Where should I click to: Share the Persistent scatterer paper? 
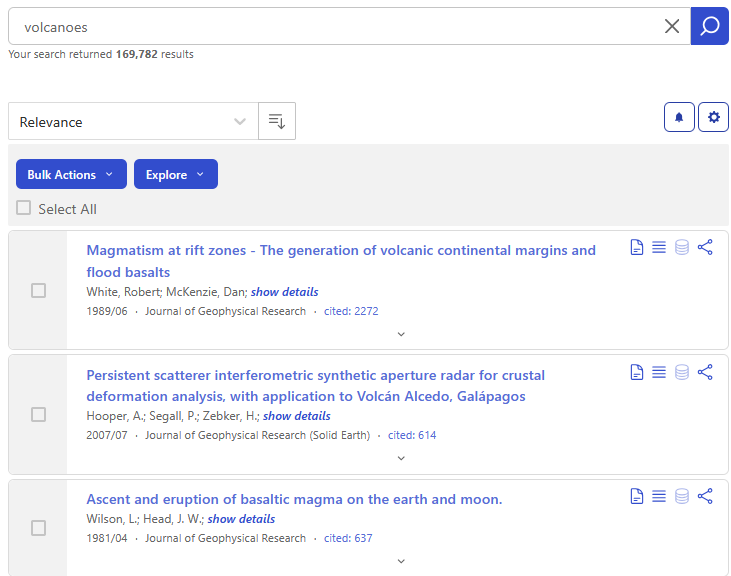coord(705,372)
